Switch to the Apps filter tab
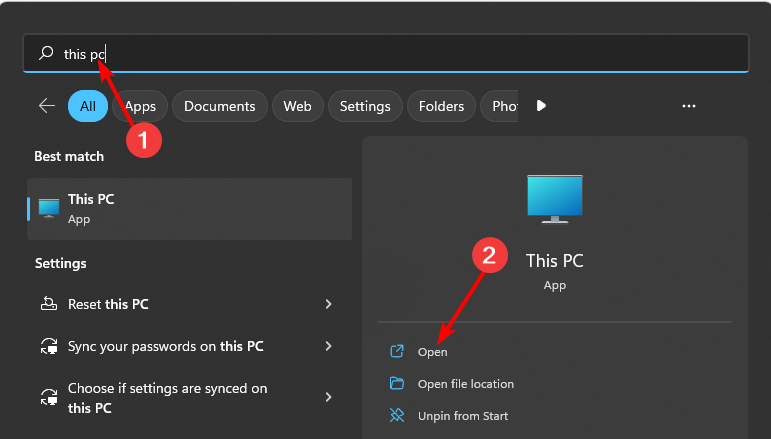Screen dimensions: 771x439 tap(140, 106)
